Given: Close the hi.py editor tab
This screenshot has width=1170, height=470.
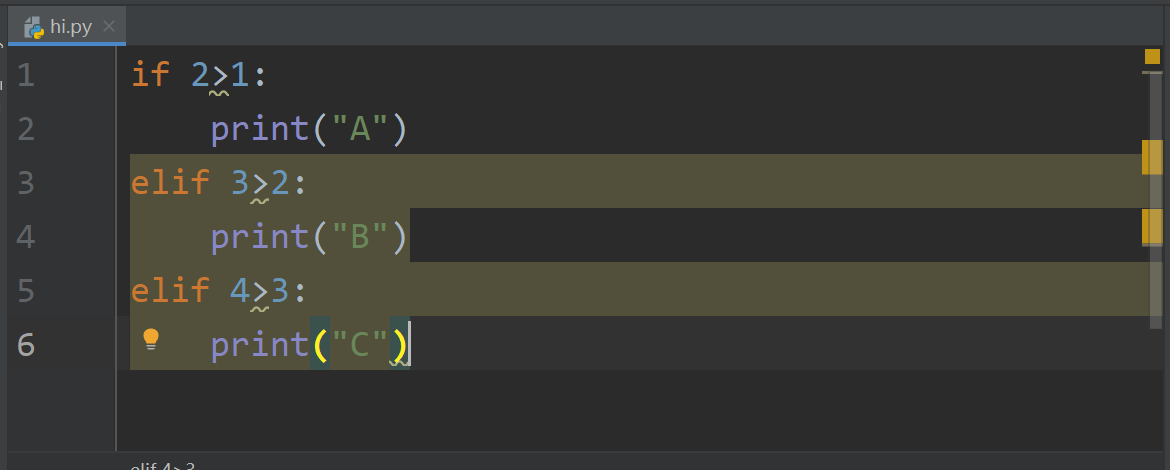Looking at the screenshot, I should click(109, 27).
